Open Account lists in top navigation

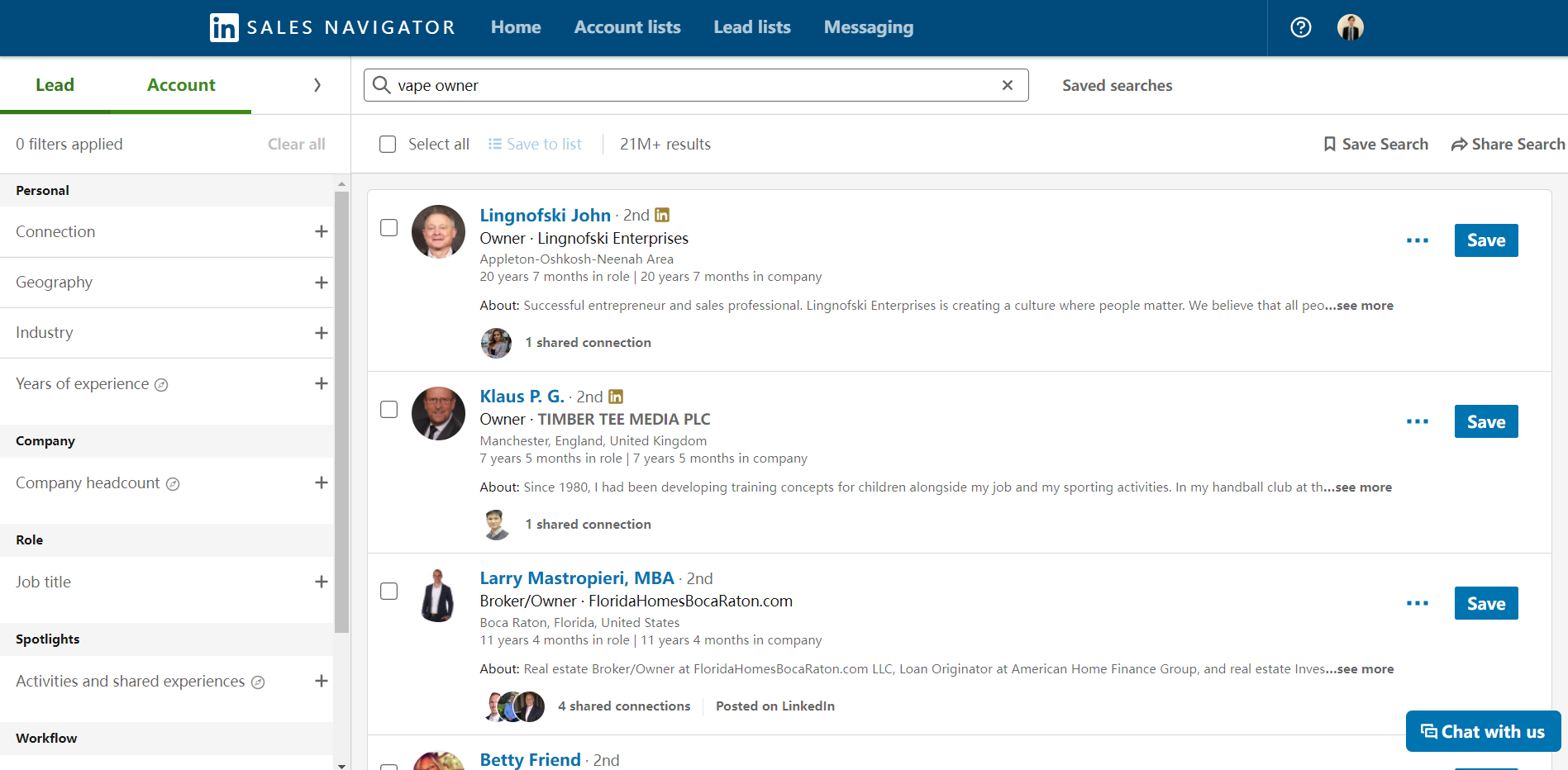point(627,27)
